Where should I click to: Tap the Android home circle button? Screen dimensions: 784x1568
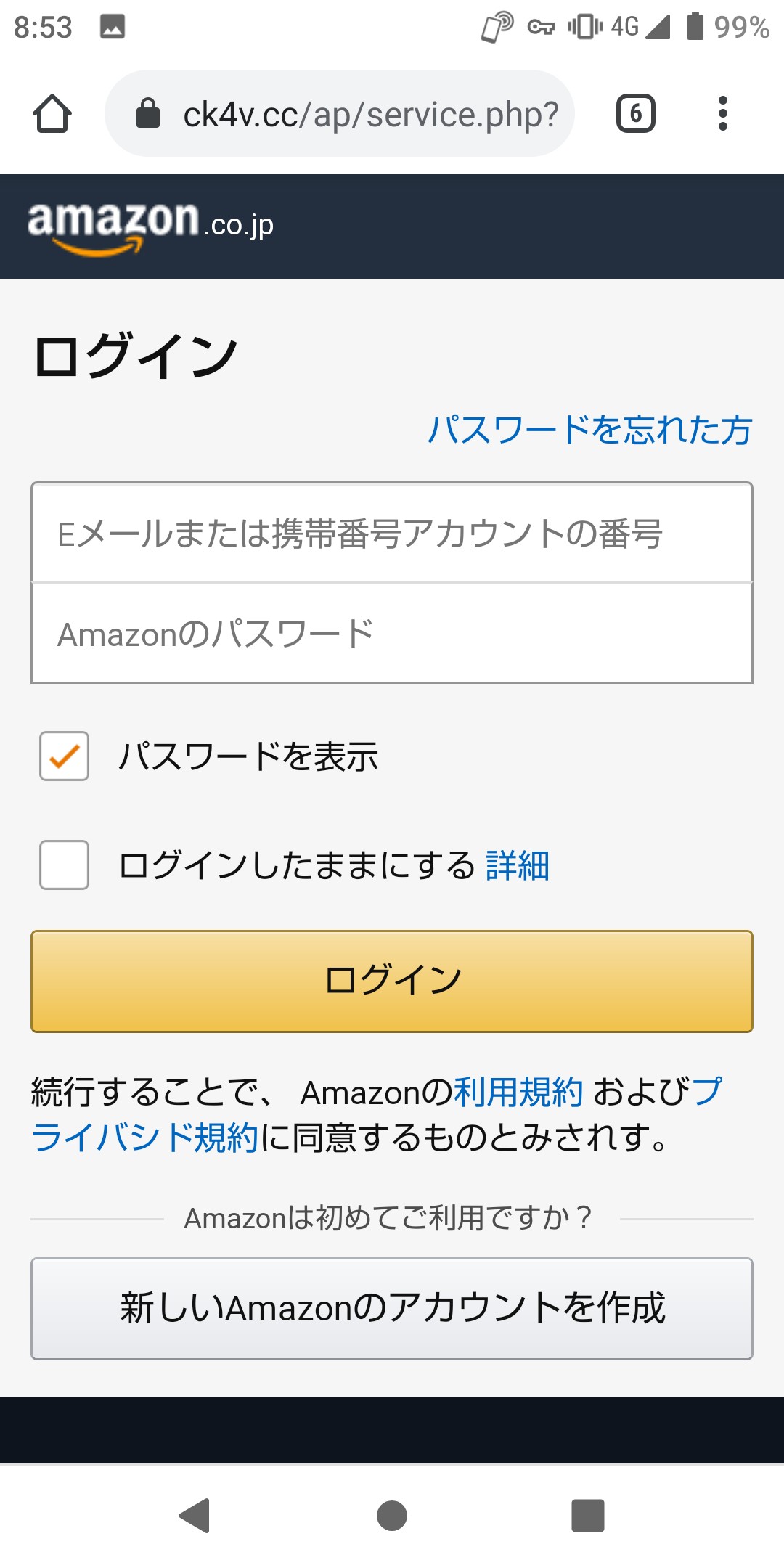point(392,1516)
